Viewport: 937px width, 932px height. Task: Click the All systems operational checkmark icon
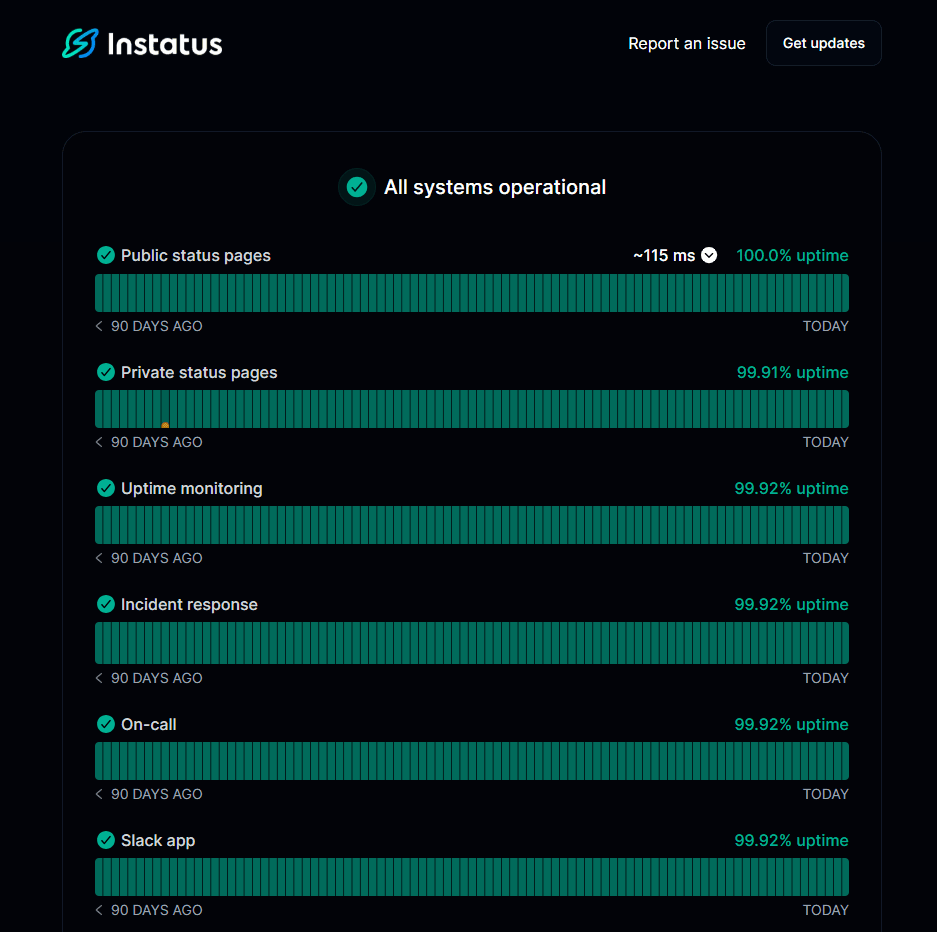(x=356, y=187)
